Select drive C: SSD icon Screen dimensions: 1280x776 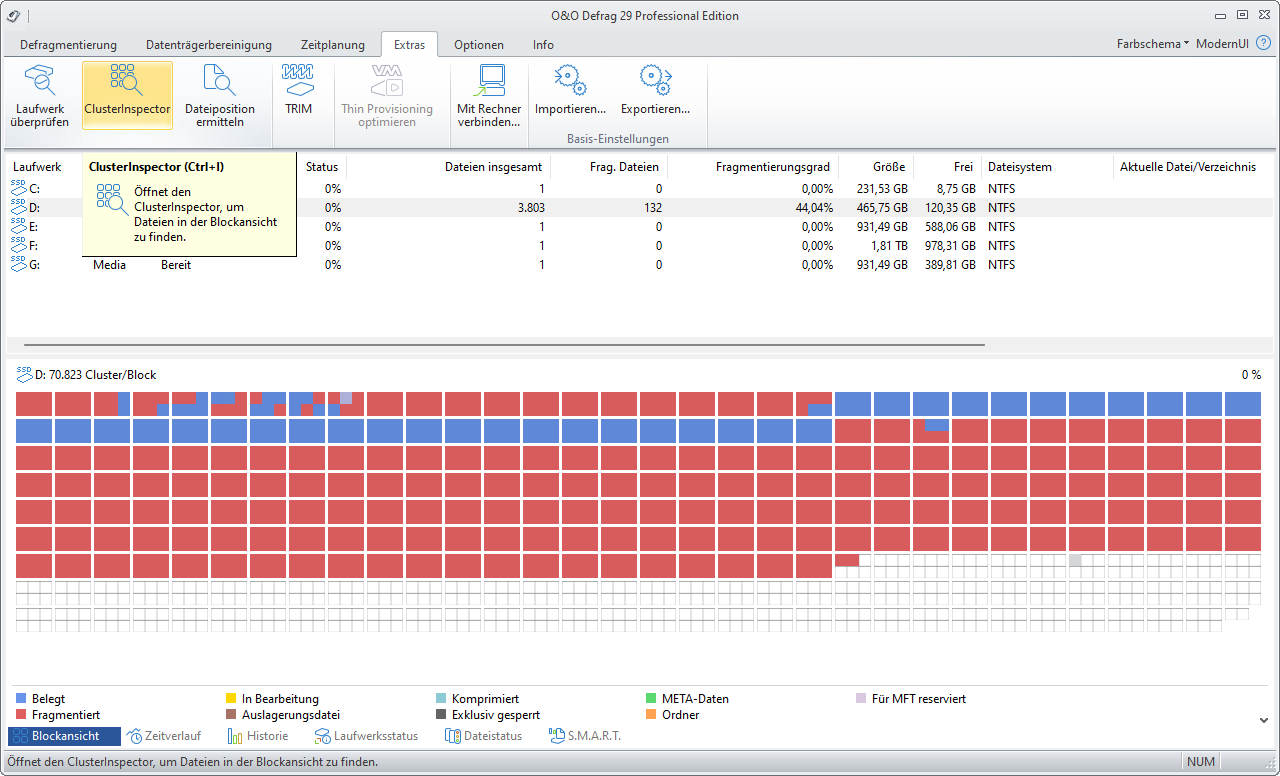[19, 188]
